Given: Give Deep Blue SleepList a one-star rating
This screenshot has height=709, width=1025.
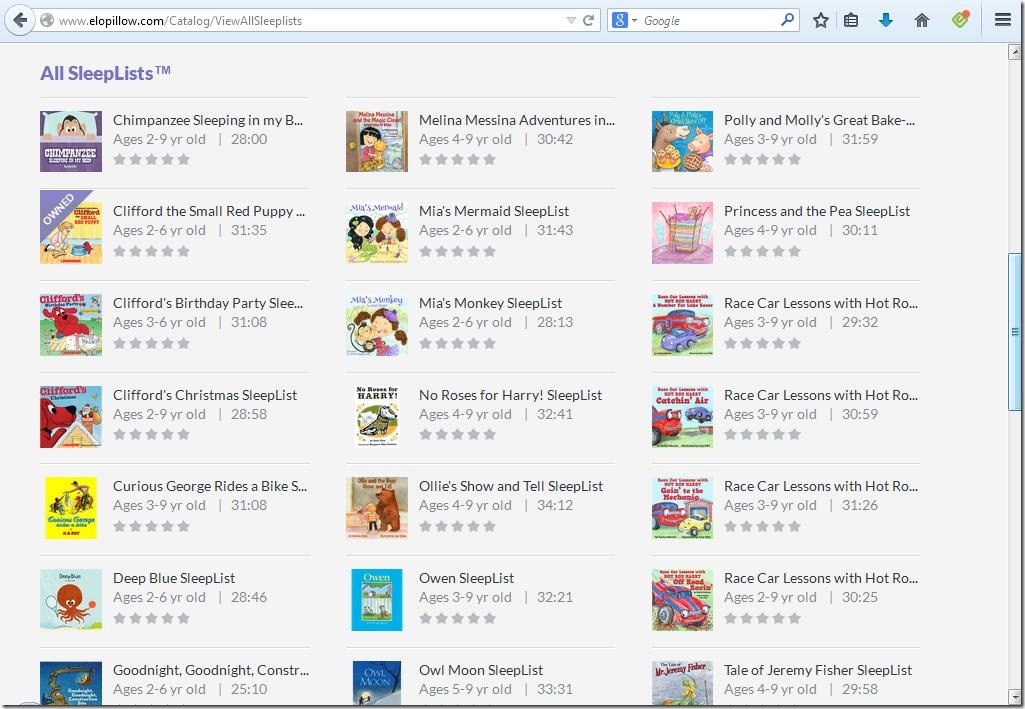Looking at the screenshot, I should click(118, 618).
